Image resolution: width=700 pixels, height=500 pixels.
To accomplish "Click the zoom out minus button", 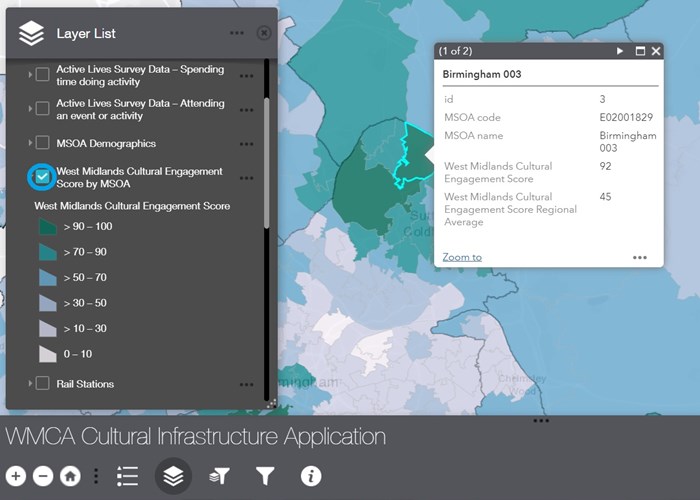I will coord(43,477).
